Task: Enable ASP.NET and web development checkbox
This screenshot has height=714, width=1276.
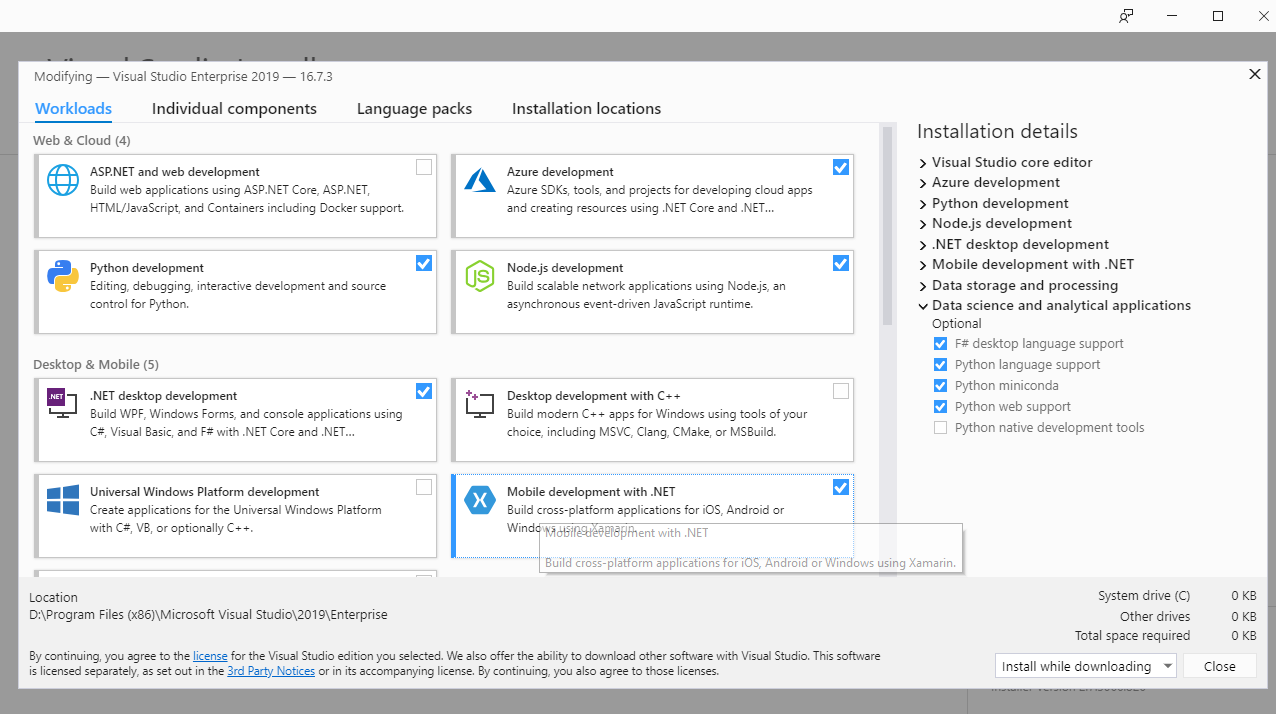Action: point(424,167)
